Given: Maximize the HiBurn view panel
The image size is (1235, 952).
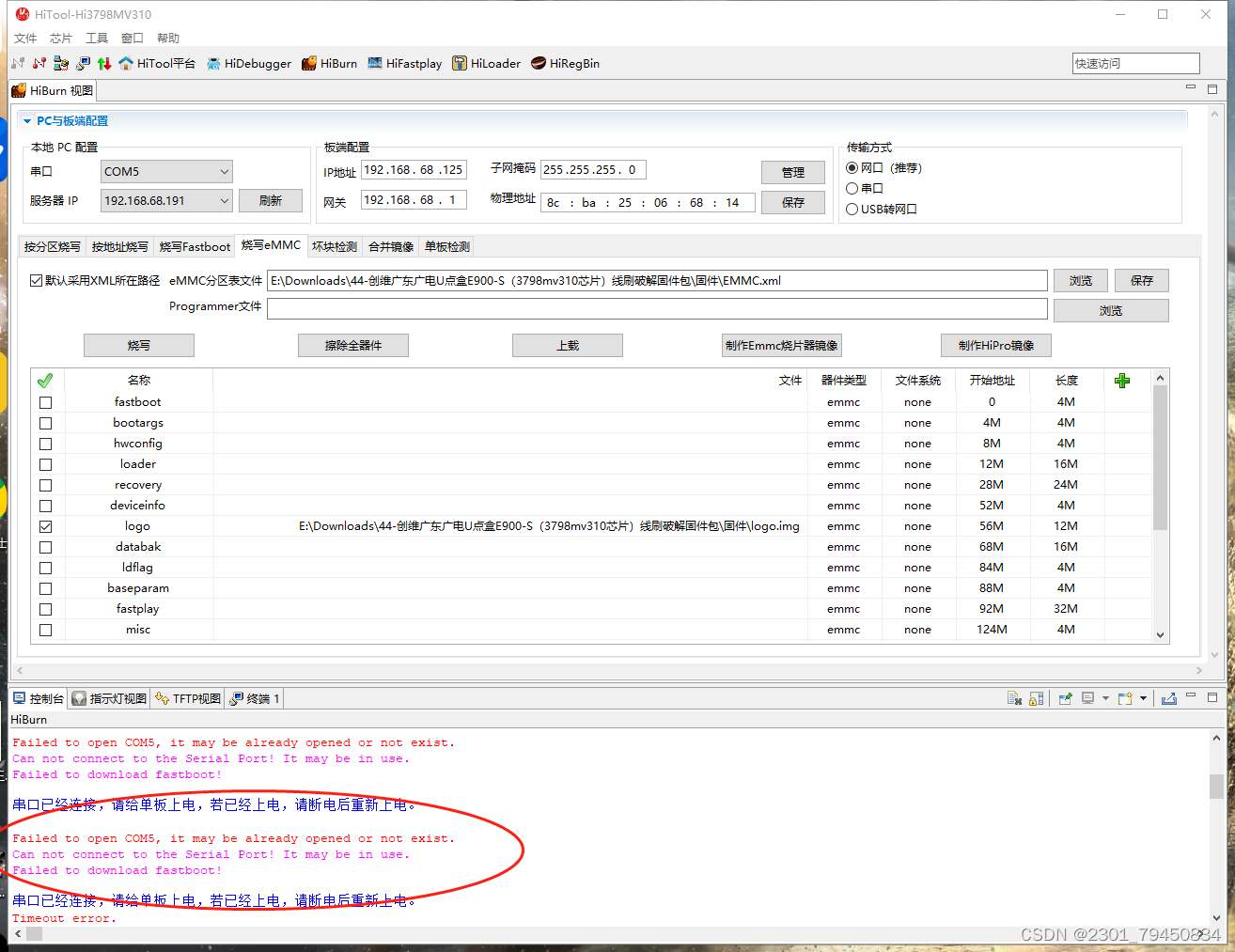Looking at the screenshot, I should pyautogui.click(x=1212, y=88).
